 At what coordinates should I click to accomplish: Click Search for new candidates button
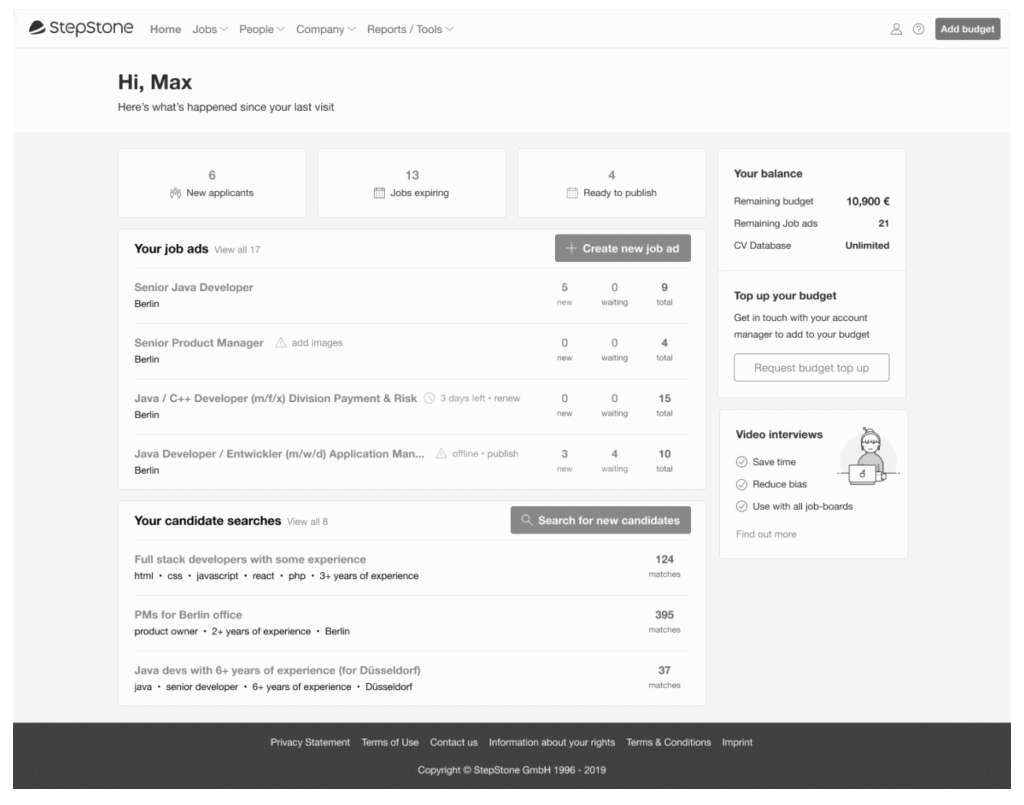(600, 520)
